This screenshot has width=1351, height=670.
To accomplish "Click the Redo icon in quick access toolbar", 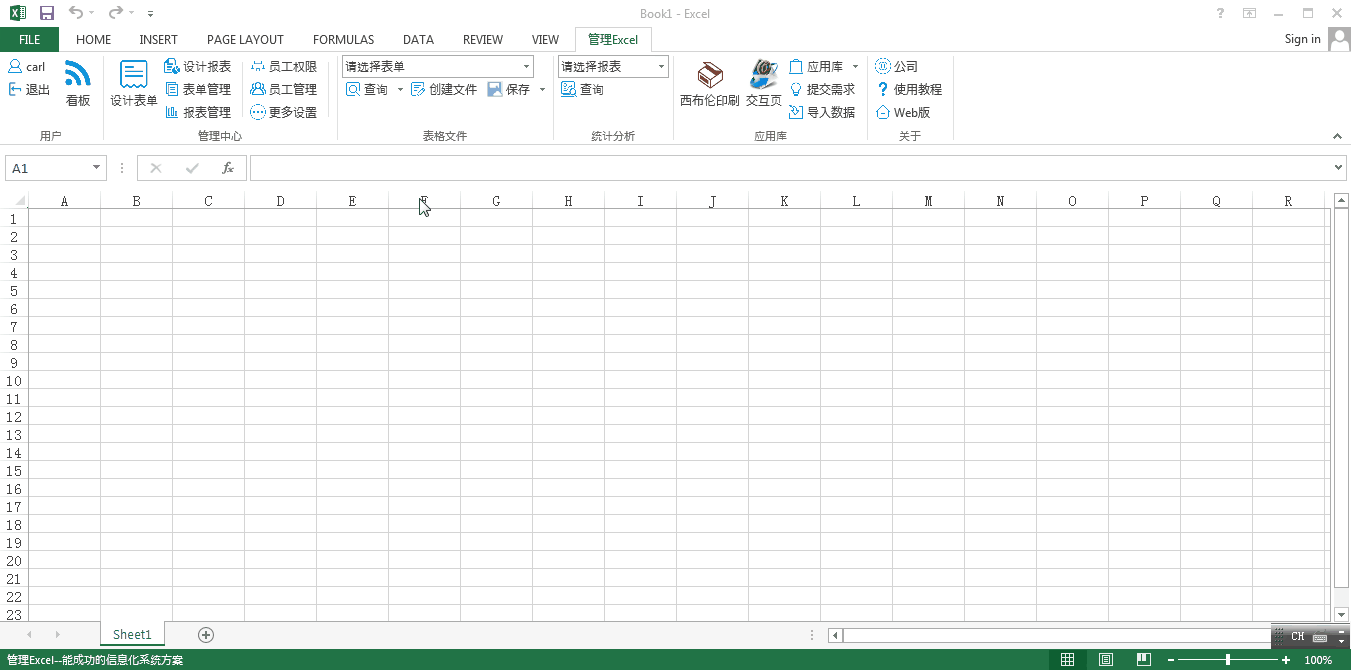I will coord(116,13).
